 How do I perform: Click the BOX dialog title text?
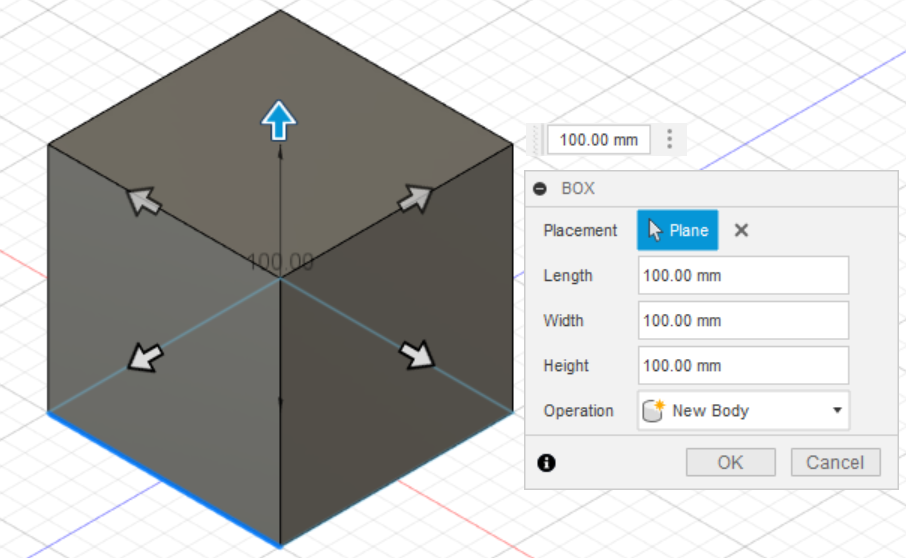coord(578,189)
